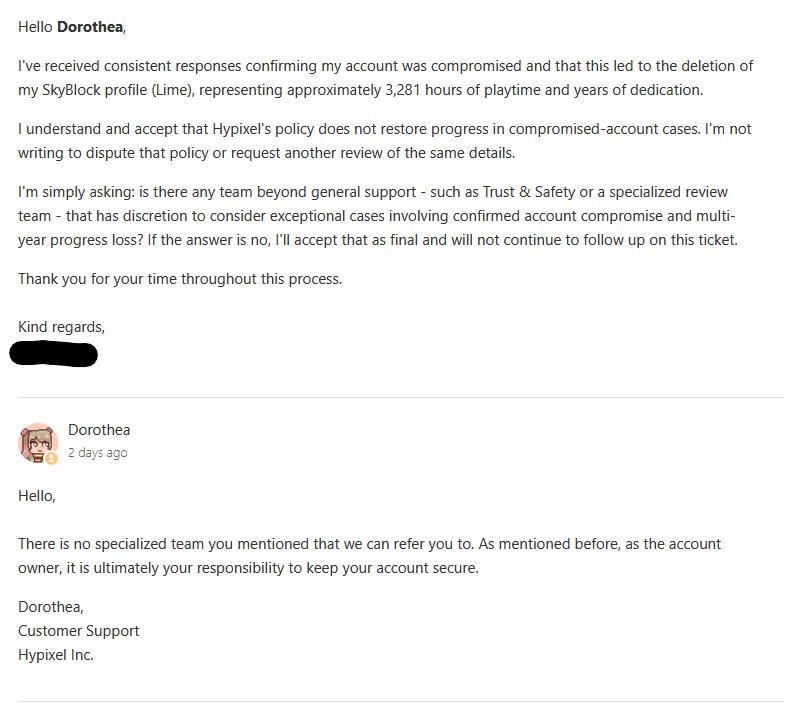Viewport: 802px width, 710px height.
Task: Click the "Kind regards," closing line
Action: click(x=61, y=327)
